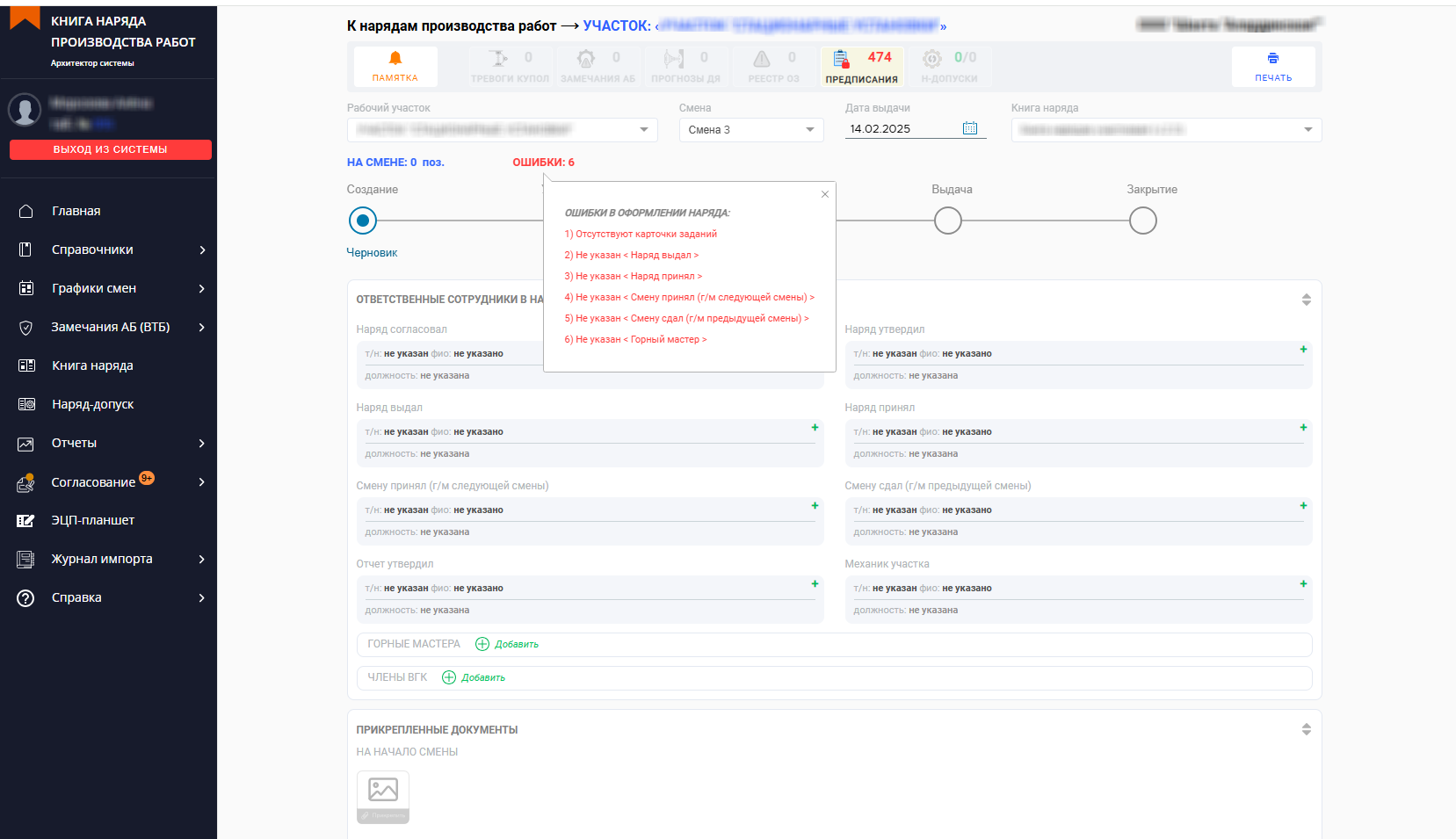Click the Дата выдачи date field
The width and height of the screenshot is (1456, 839).
tap(901, 129)
